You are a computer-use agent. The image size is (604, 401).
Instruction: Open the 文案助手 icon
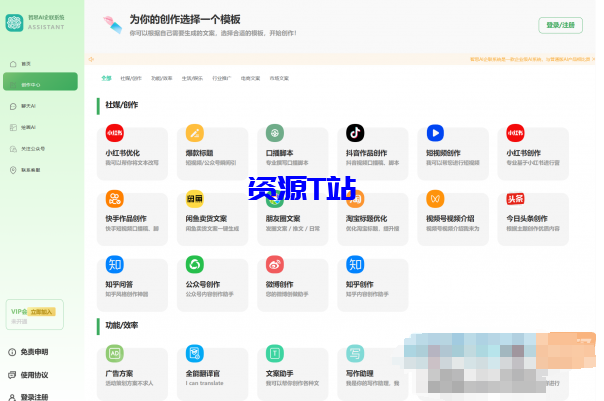275,354
